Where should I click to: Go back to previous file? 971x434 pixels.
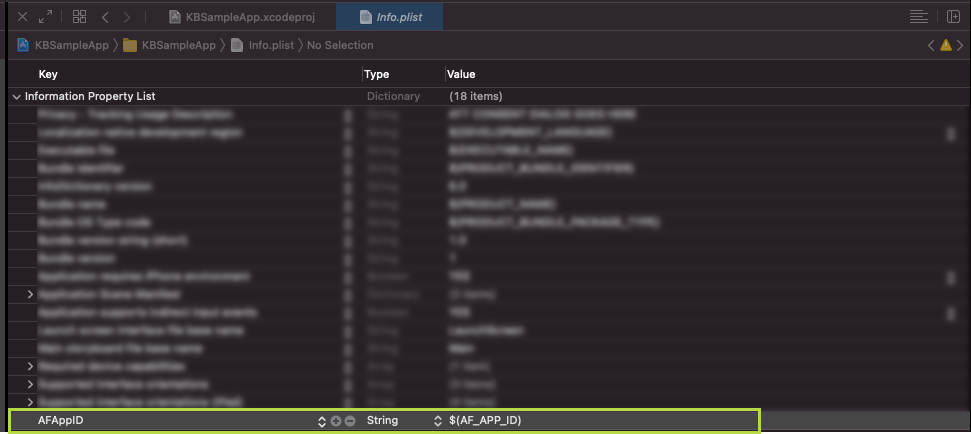click(104, 17)
